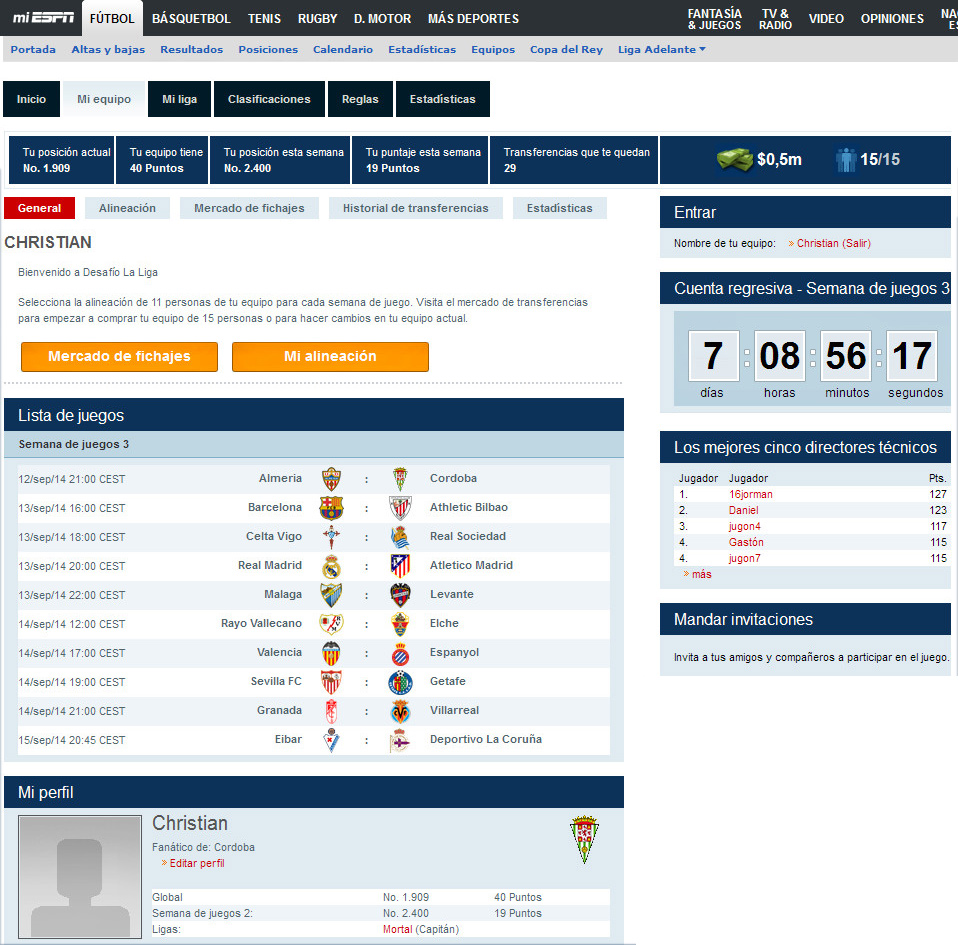Image resolution: width=958 pixels, height=945 pixels.
Task: Click the Atletico Madrid crest
Action: [400, 566]
